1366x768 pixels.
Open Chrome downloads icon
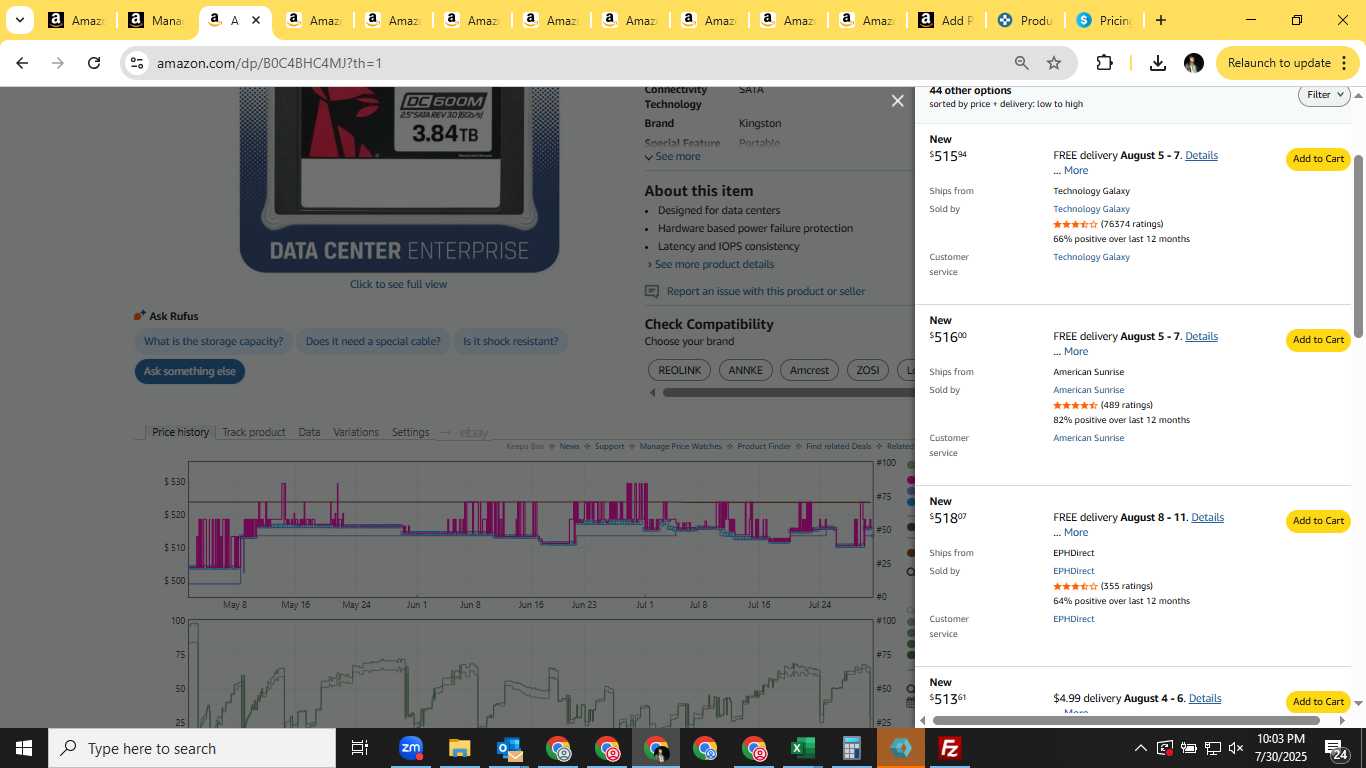pyautogui.click(x=1157, y=63)
